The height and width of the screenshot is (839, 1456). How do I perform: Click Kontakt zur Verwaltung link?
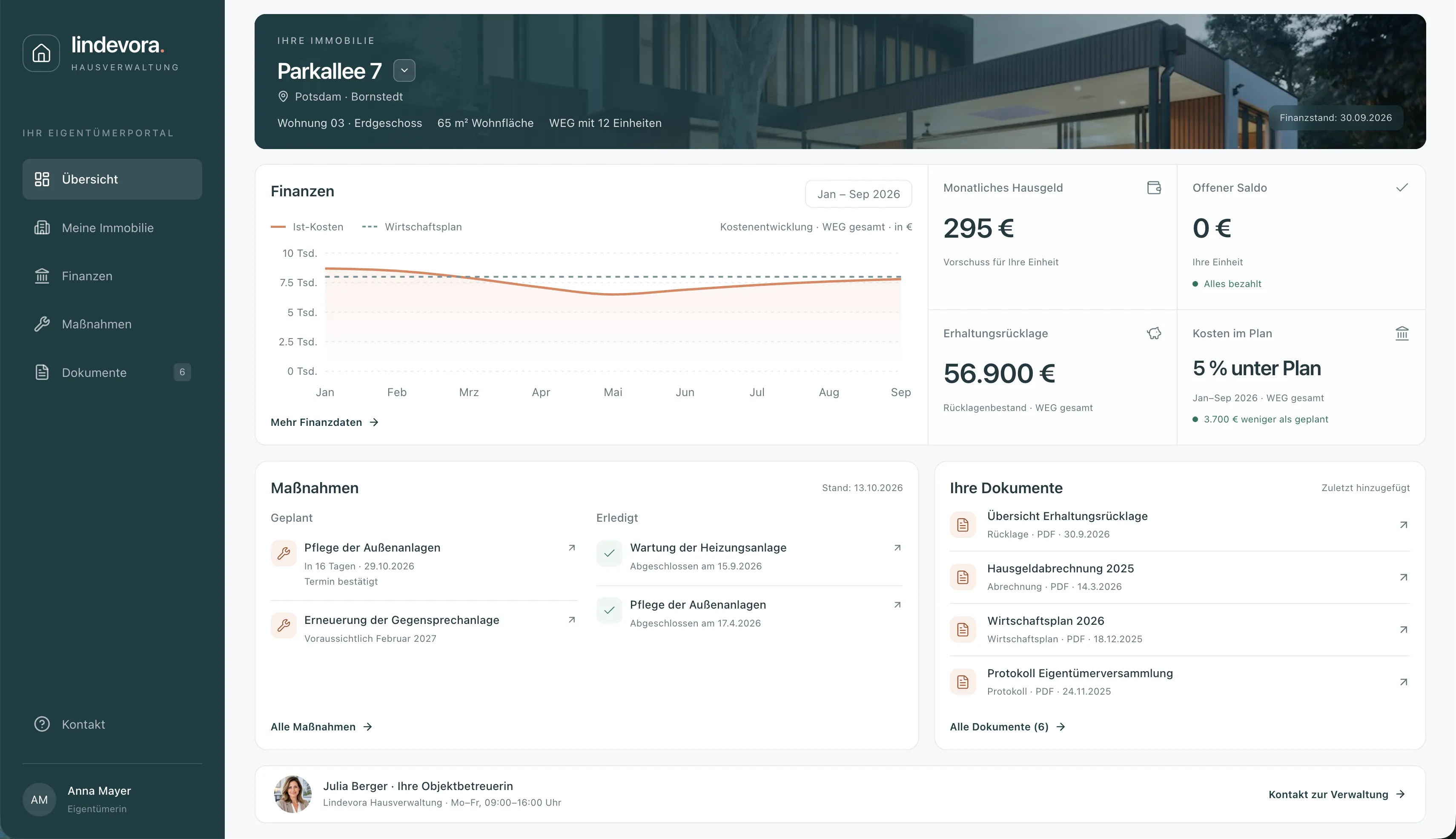coord(1337,795)
